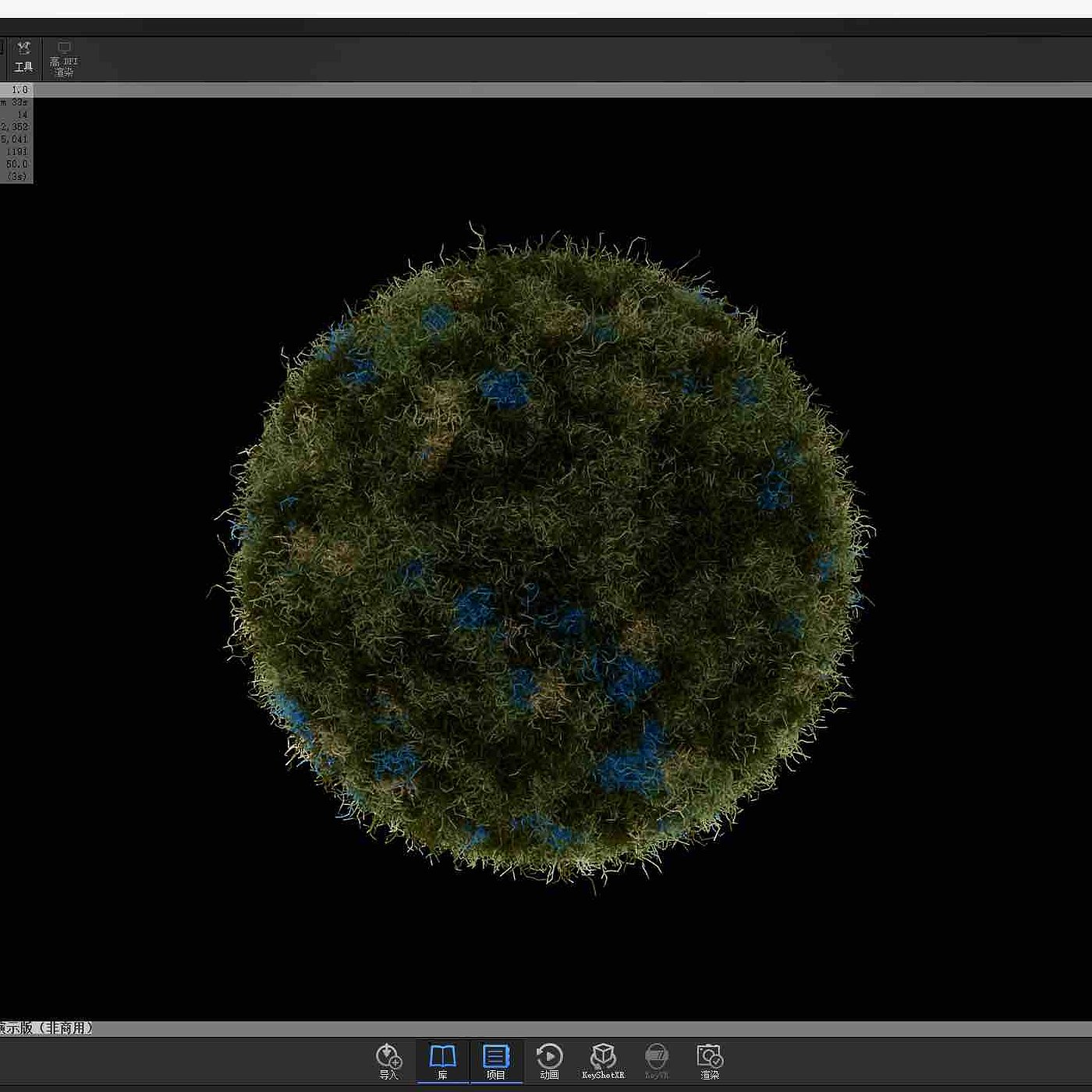Screen dimensions: 1092x1092
Task: Click the (3s) entry in the HUD
Action: [x=17, y=177]
